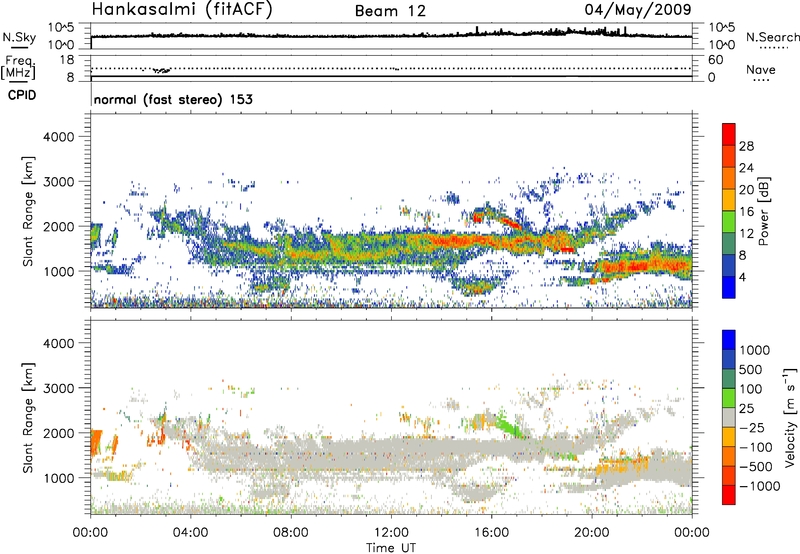Click the 4000 tick on the power panel

58,137
